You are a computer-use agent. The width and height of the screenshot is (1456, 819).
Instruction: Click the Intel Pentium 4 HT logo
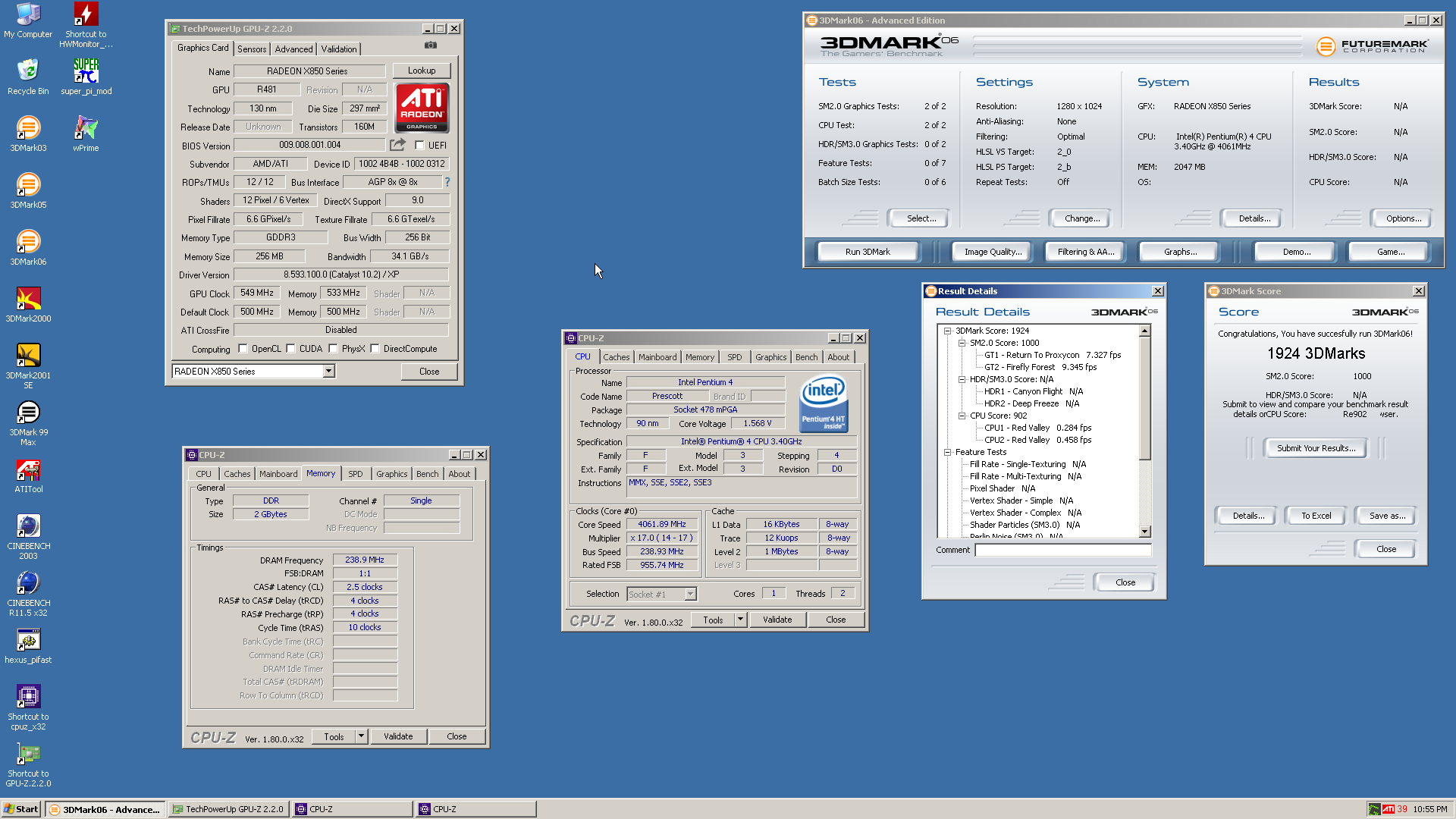(x=824, y=403)
